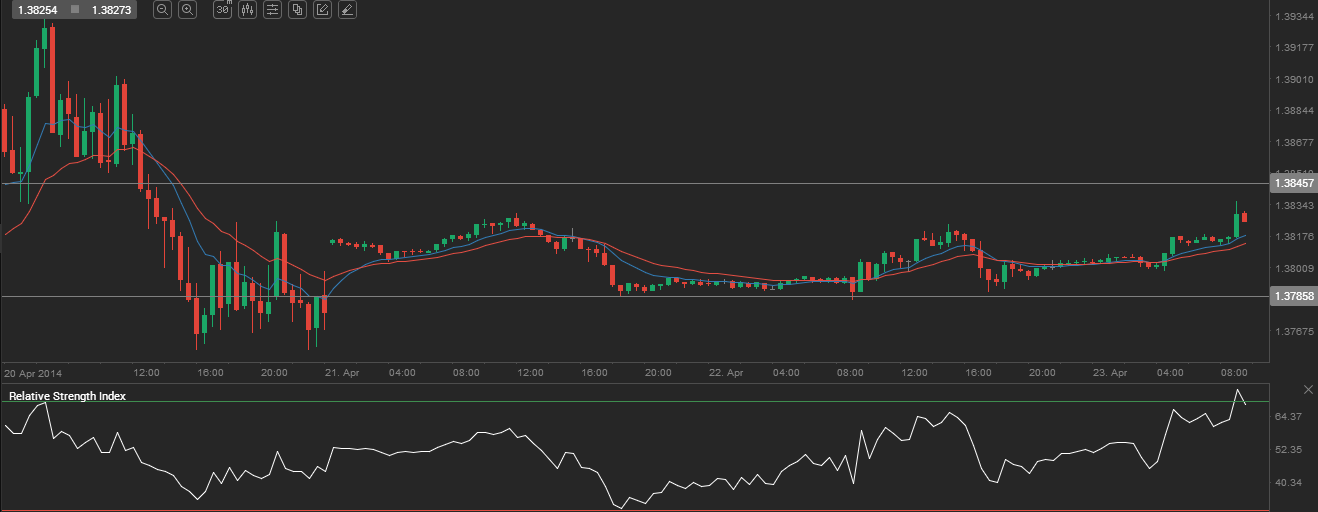The image size is (1318, 512).
Task: Click the 23. Apr date marker
Action: click(x=1111, y=372)
